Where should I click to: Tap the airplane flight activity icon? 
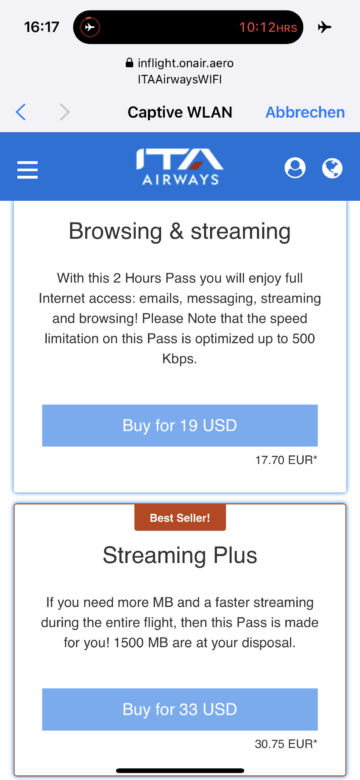90,27
